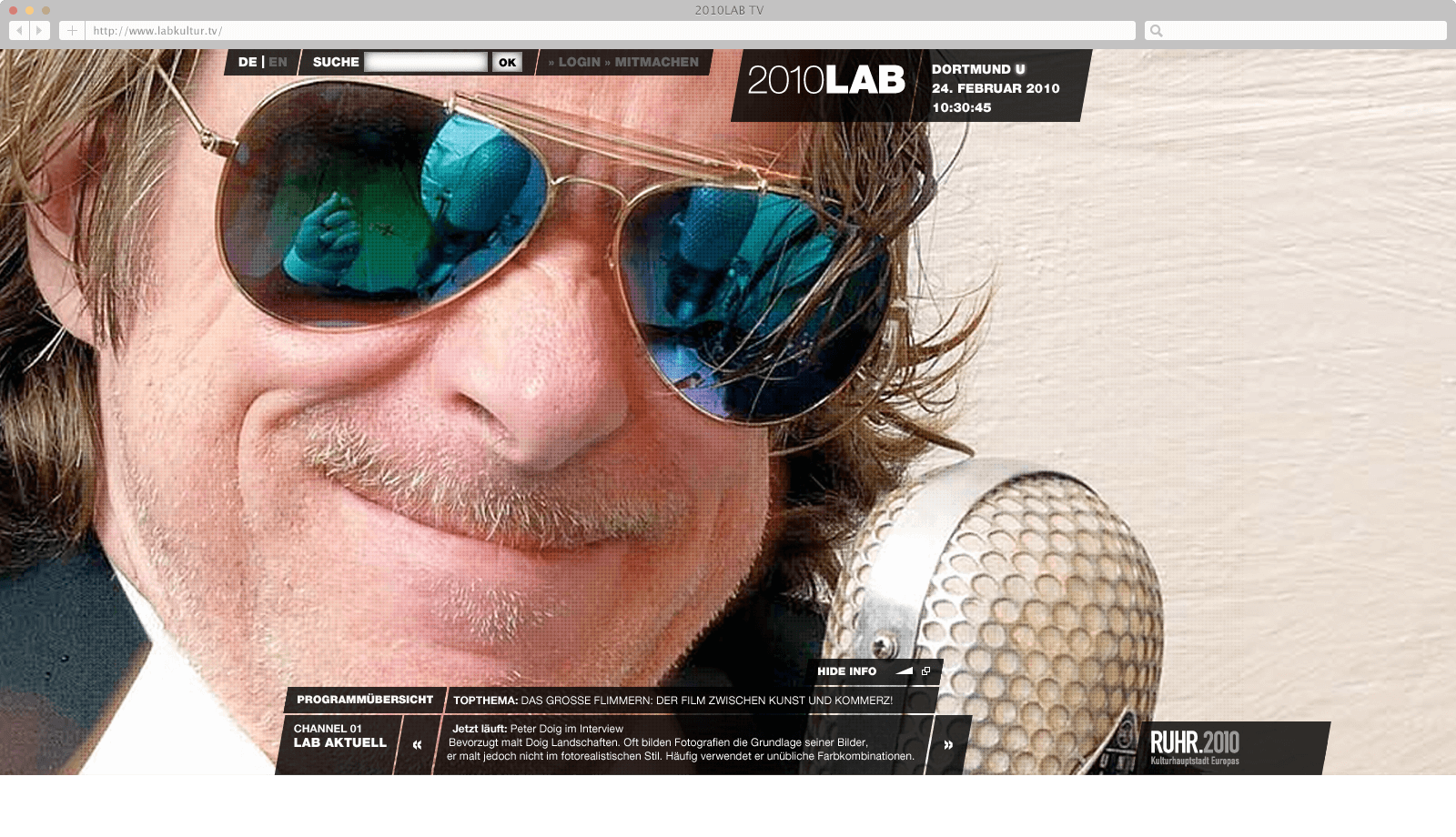
Task: Click the previous channel double-arrow «
Action: coord(417,745)
